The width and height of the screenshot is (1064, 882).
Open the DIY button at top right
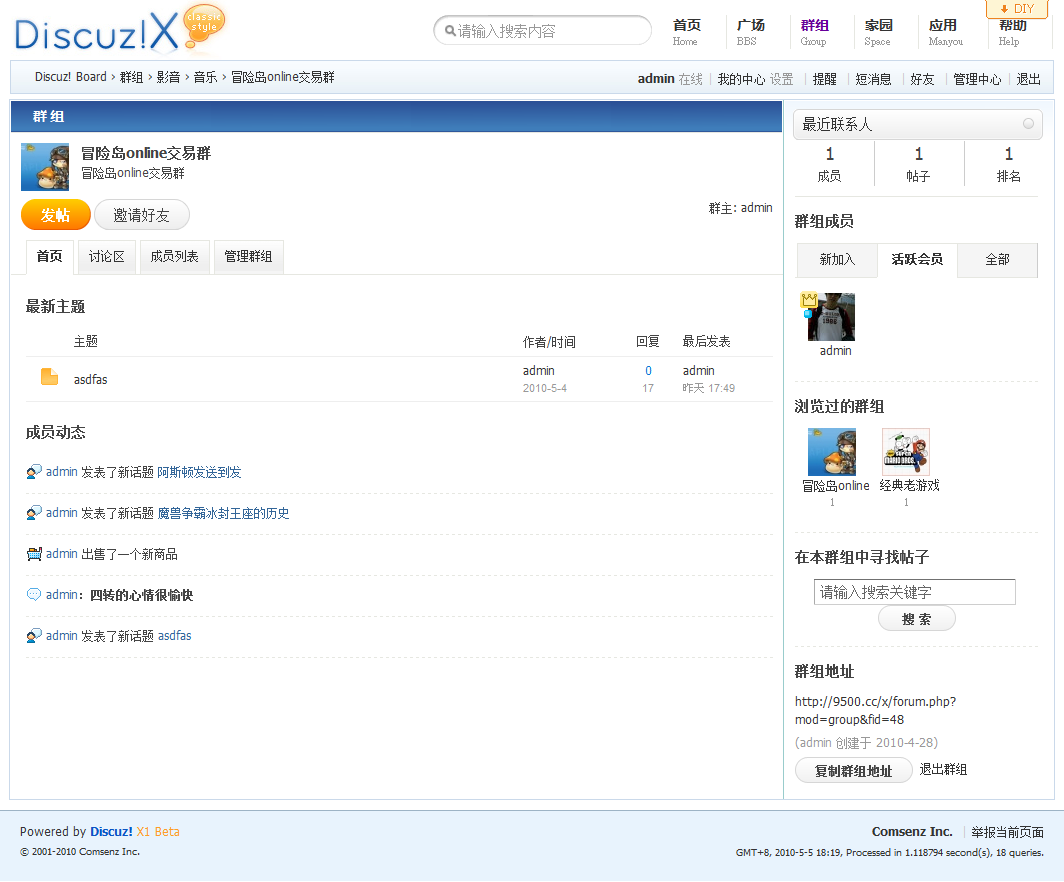[1018, 9]
